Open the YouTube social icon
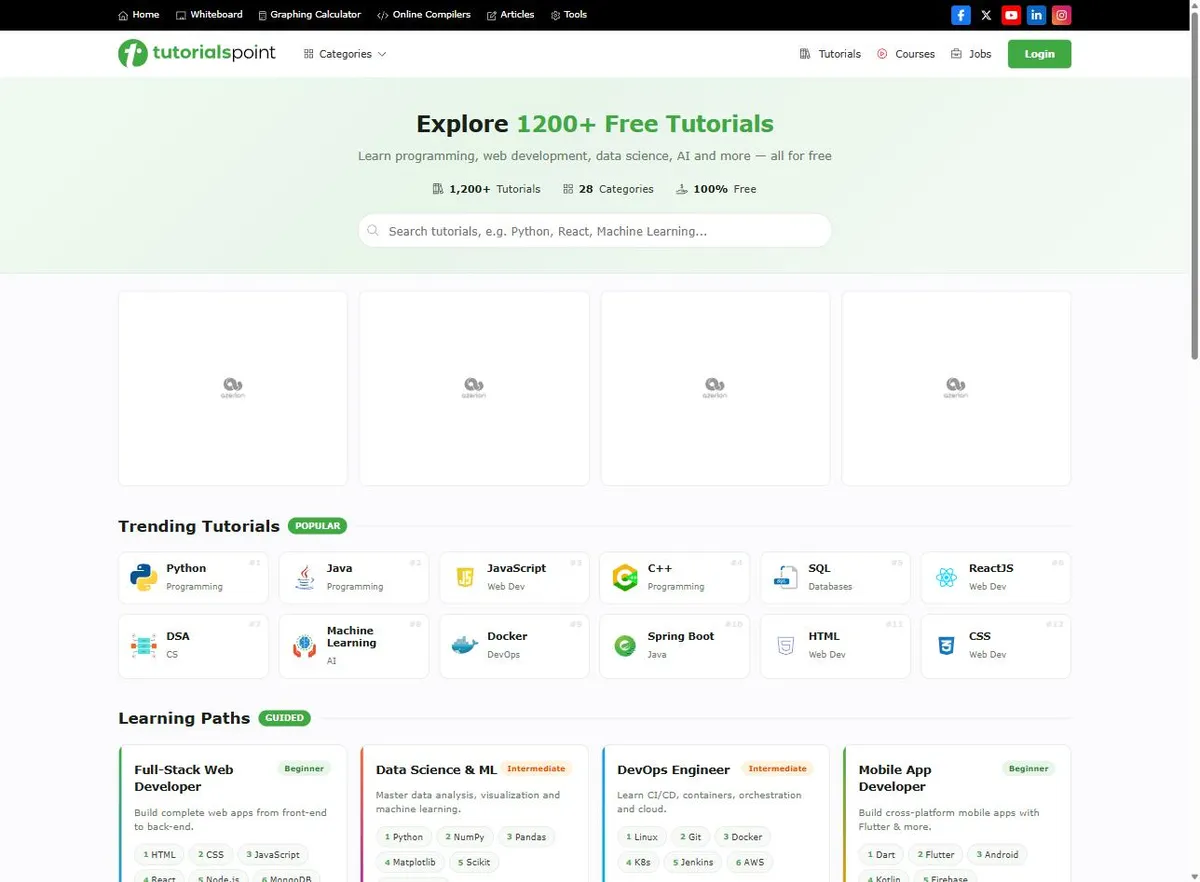This screenshot has width=1200, height=882. 1011,15
